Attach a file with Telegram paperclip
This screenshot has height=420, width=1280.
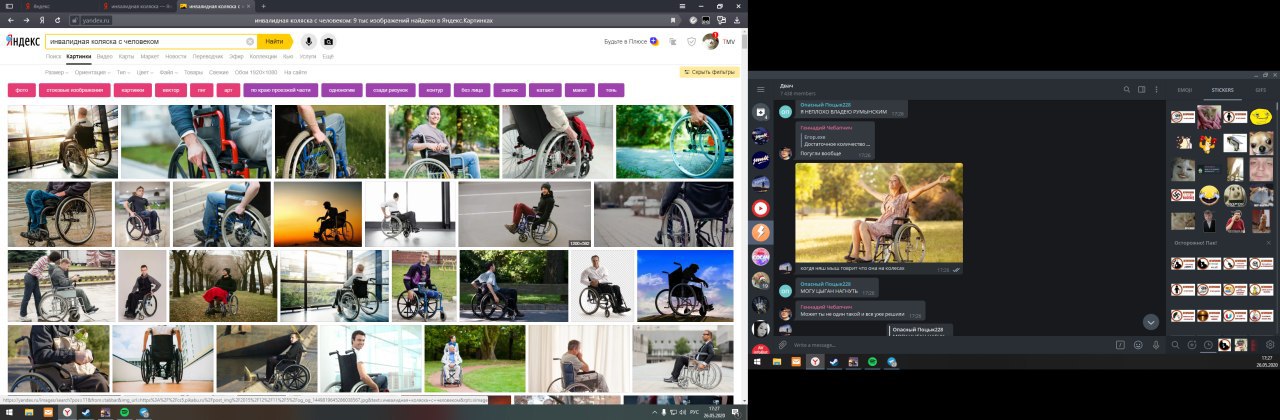(x=784, y=345)
